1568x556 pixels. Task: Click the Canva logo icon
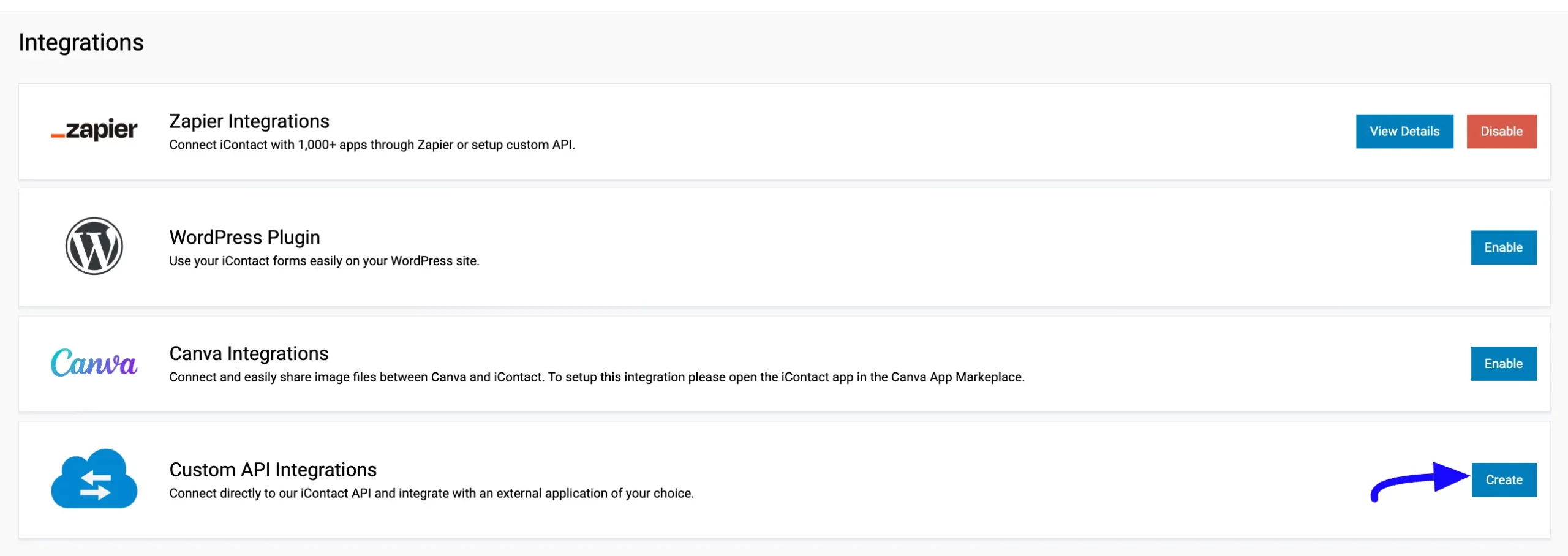point(94,363)
